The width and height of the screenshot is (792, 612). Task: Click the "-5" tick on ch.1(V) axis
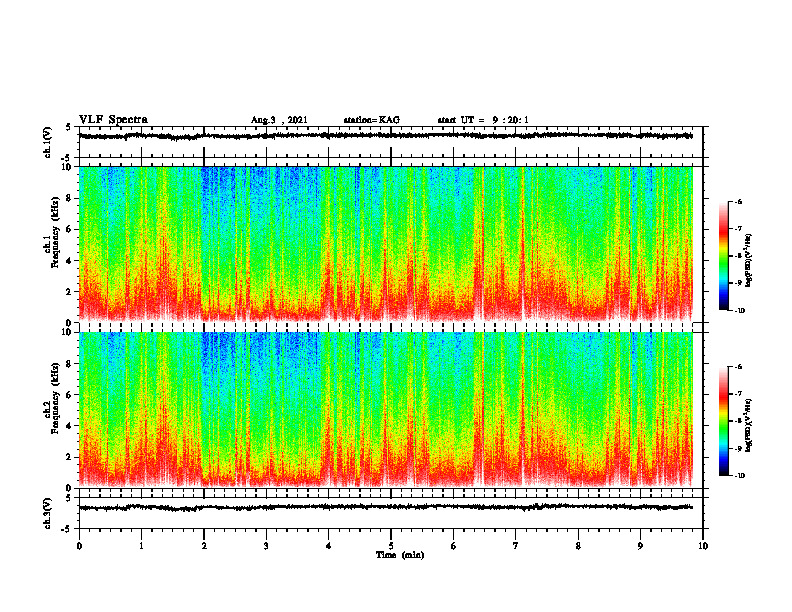(67, 158)
